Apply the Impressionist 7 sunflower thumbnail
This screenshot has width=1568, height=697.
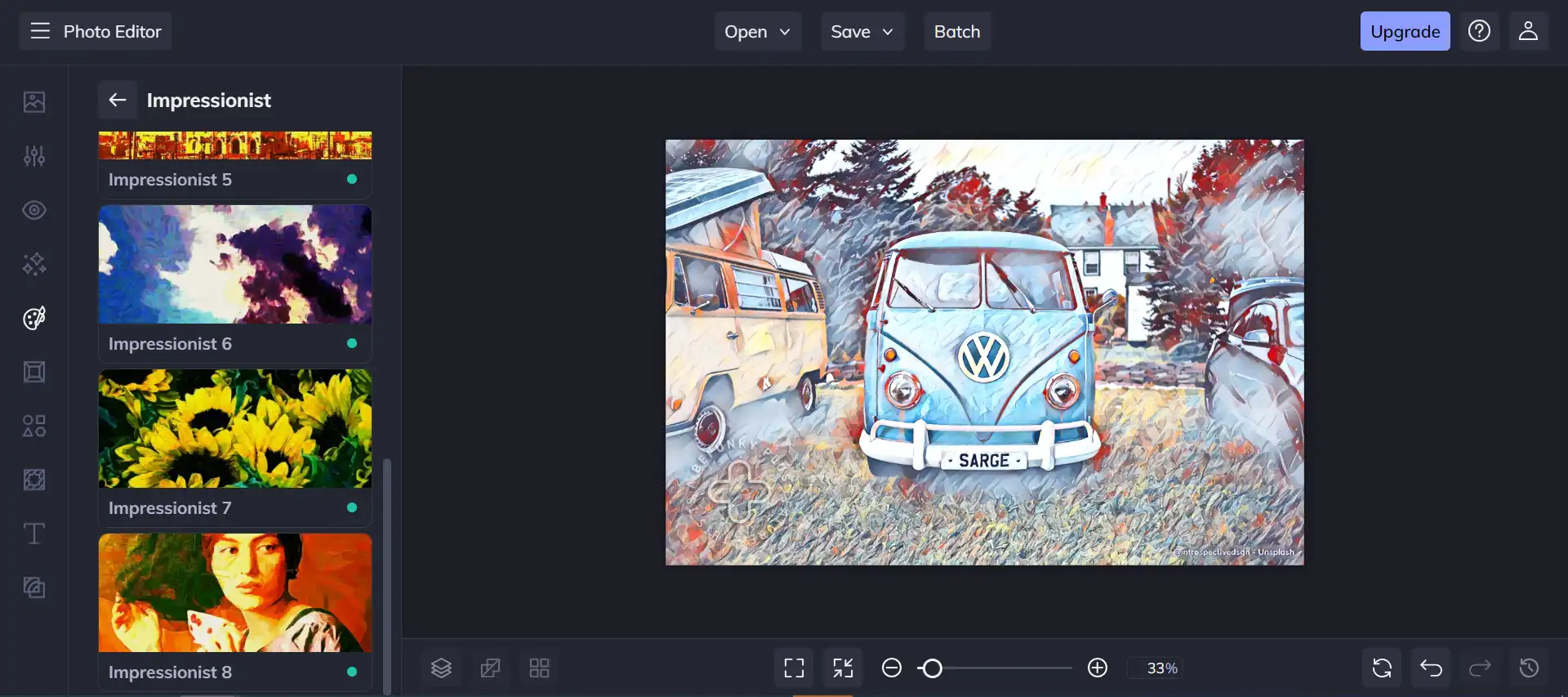(x=235, y=428)
